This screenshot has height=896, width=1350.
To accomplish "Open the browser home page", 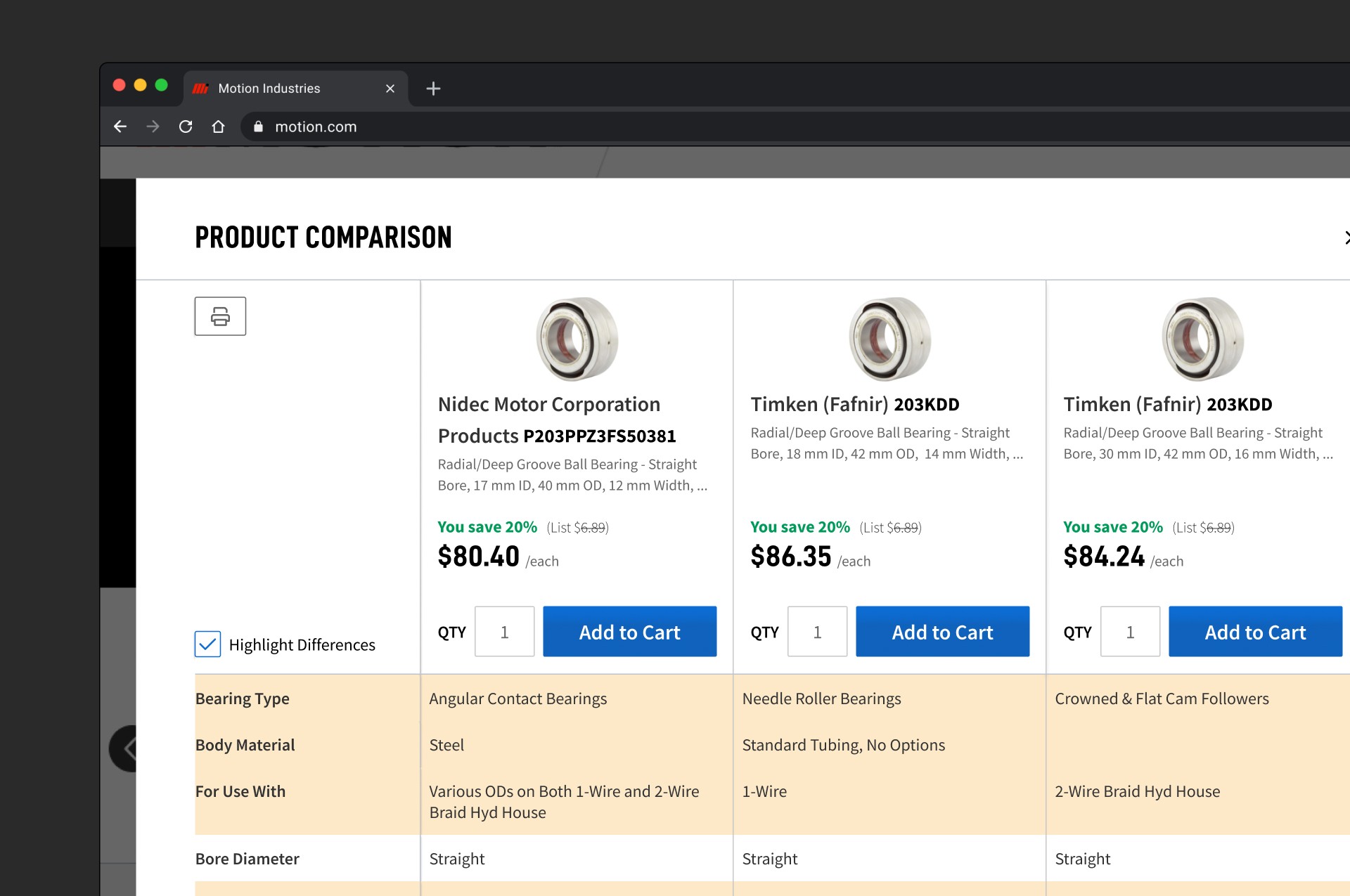I will coord(219,126).
